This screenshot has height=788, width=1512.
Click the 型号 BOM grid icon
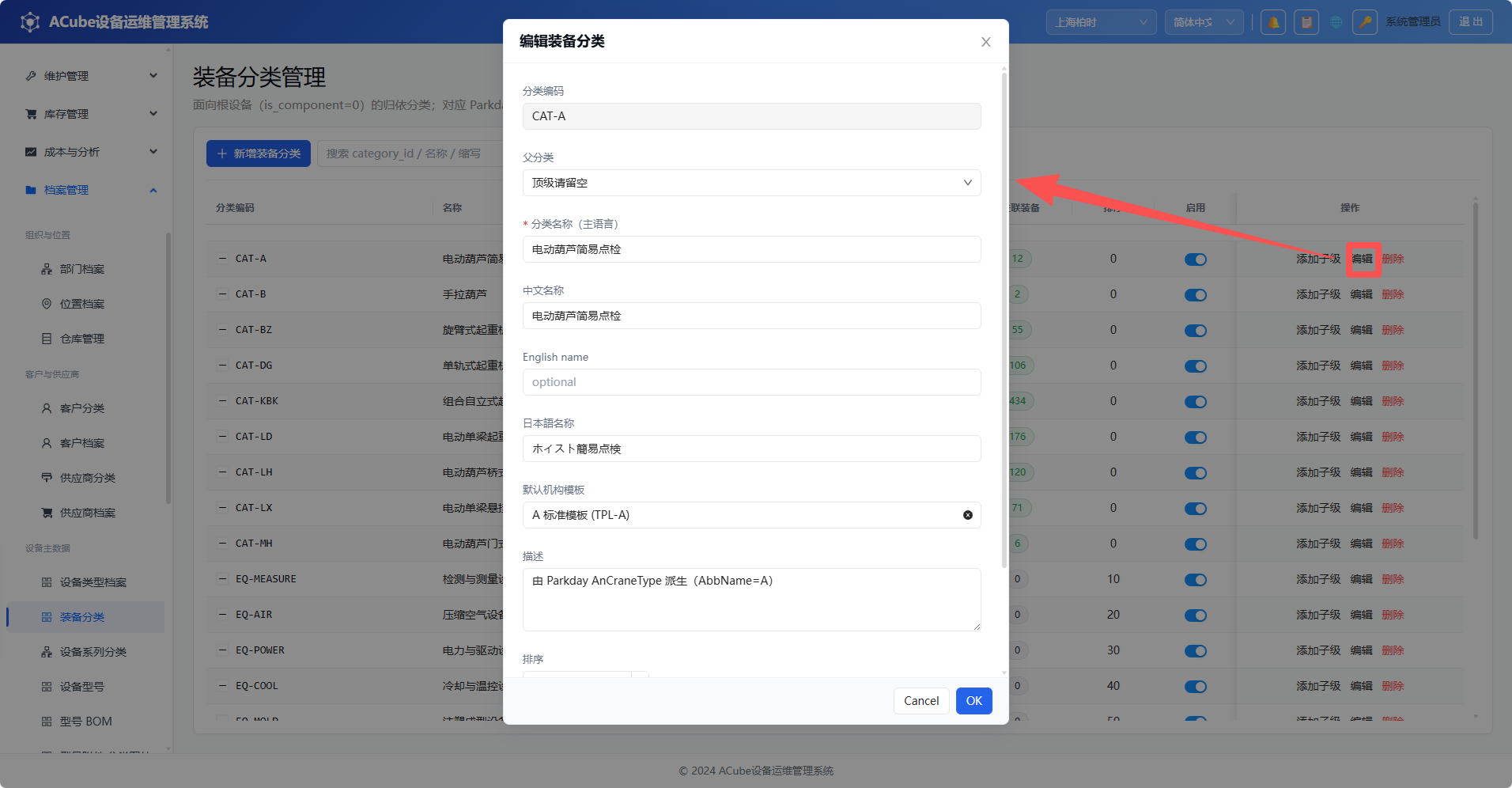point(47,722)
